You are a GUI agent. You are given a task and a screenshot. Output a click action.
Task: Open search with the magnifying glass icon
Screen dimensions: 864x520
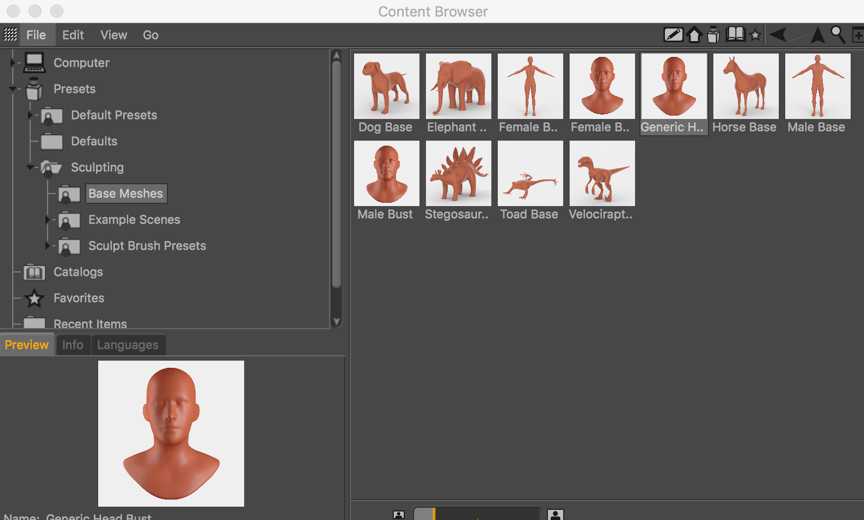[838, 35]
